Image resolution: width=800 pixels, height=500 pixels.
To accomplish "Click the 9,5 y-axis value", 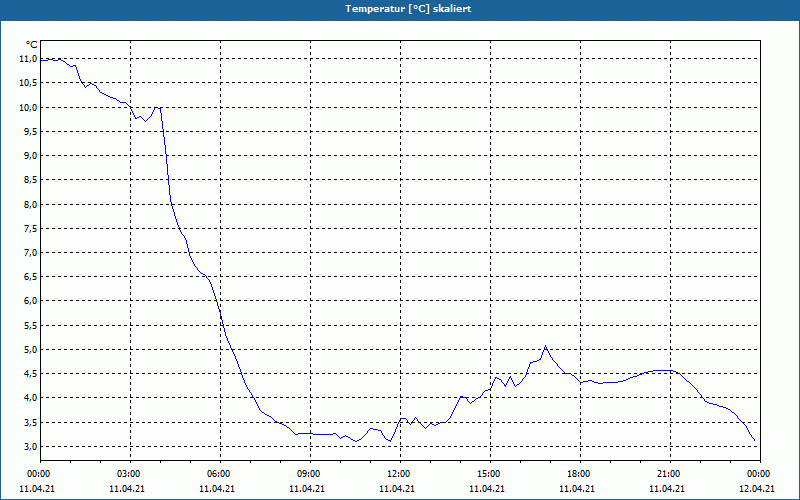I will coord(30,132).
